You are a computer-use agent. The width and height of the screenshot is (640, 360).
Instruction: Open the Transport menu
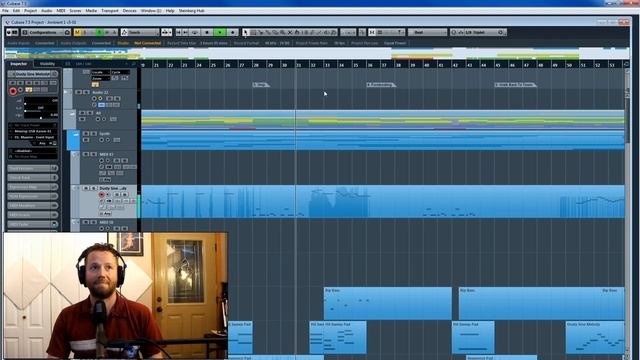tap(109, 11)
